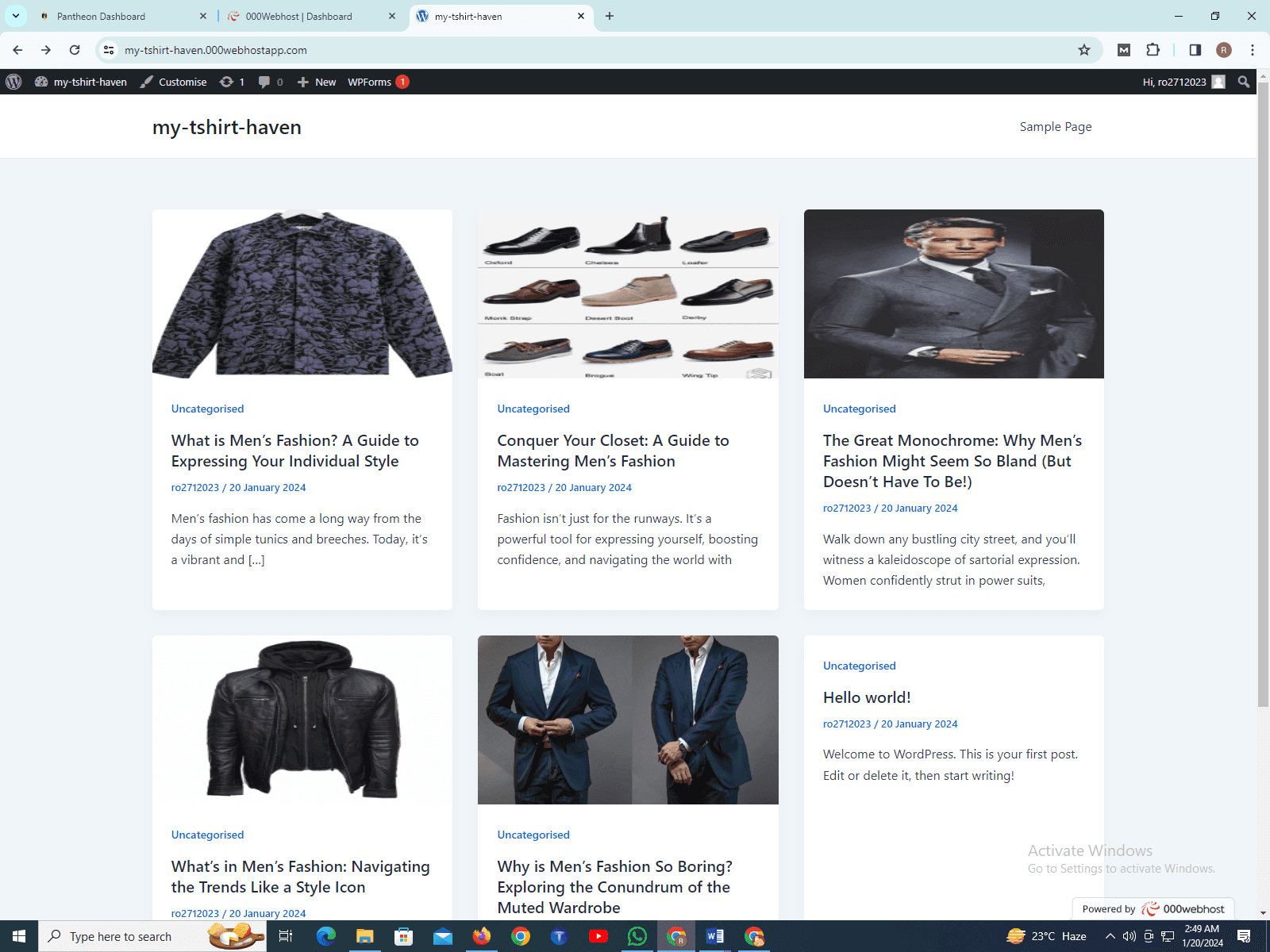The image size is (1270, 952).
Task: Open the Gmail checker extension icon
Action: [x=1124, y=50]
